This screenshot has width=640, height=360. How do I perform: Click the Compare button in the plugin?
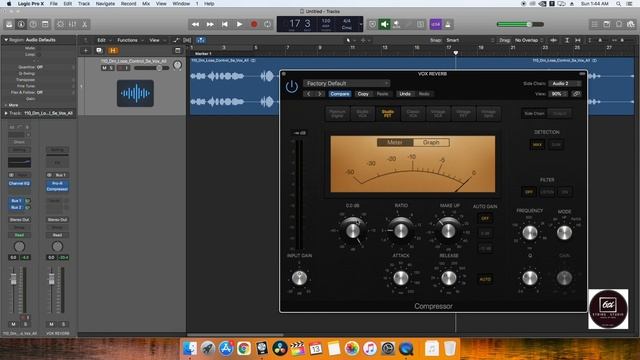click(340, 94)
